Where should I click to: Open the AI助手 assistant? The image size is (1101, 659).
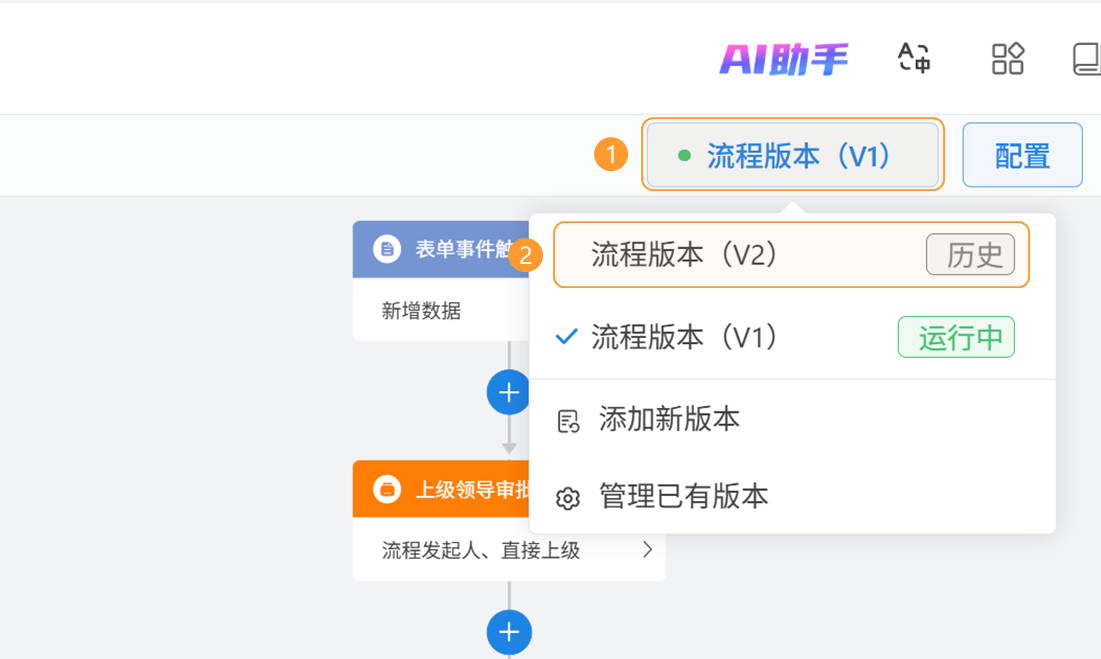[x=783, y=60]
